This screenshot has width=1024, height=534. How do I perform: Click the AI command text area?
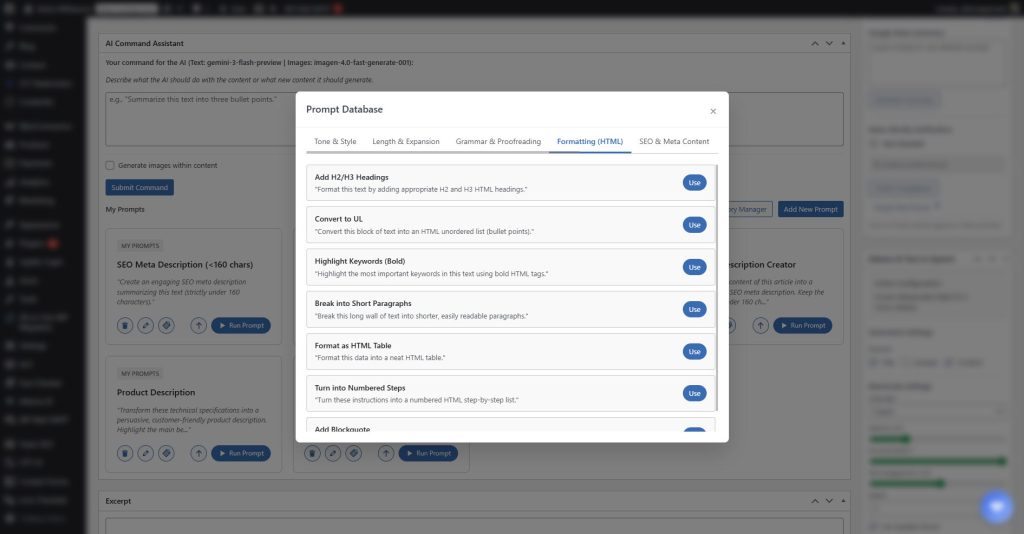474,119
